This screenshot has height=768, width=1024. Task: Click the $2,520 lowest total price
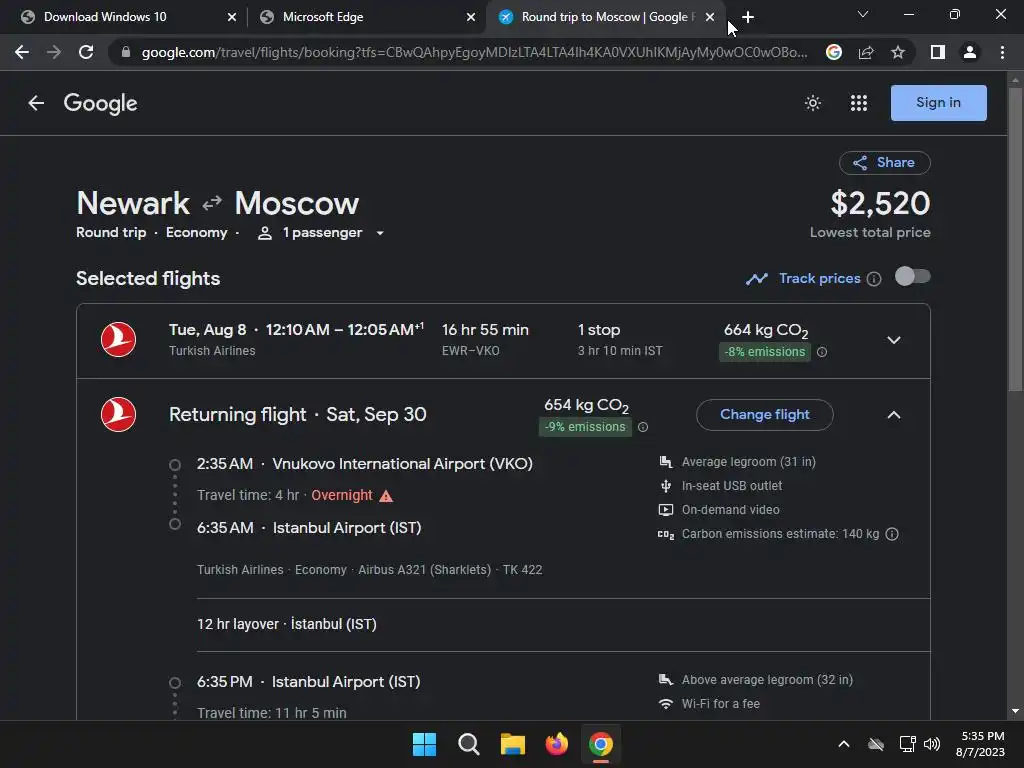pos(880,203)
